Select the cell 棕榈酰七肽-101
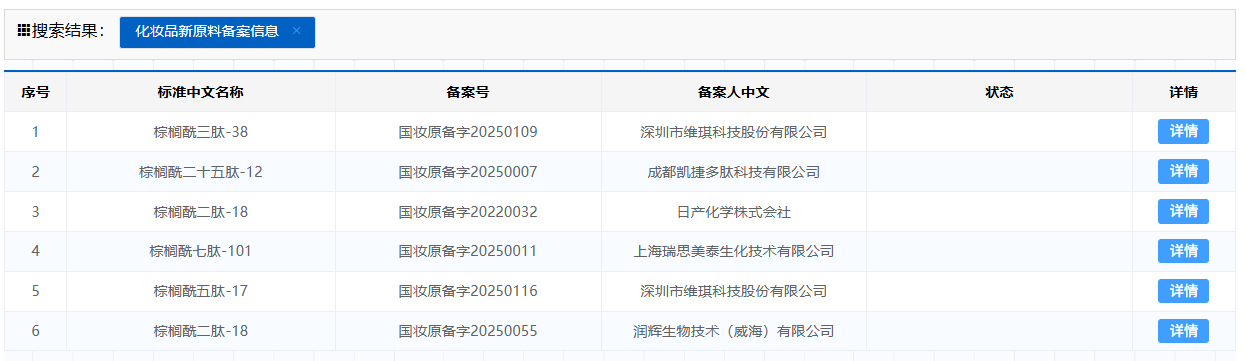The image size is (1245, 361). point(200,251)
